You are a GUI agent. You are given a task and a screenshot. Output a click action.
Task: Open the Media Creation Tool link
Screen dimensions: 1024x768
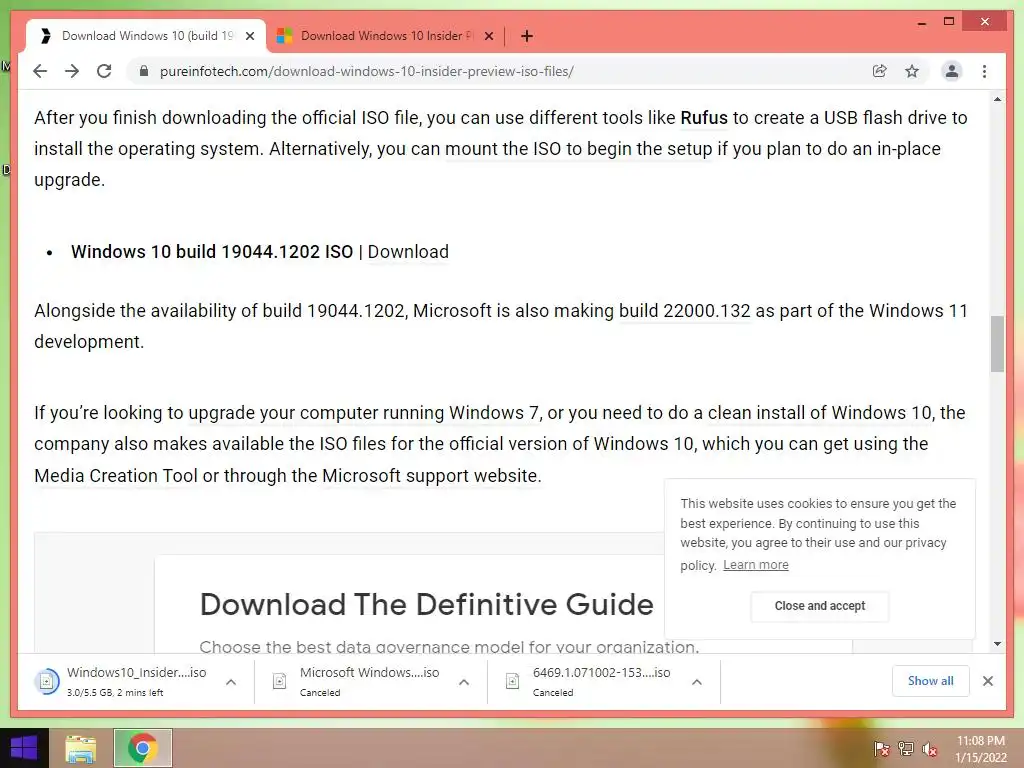[x=116, y=476]
